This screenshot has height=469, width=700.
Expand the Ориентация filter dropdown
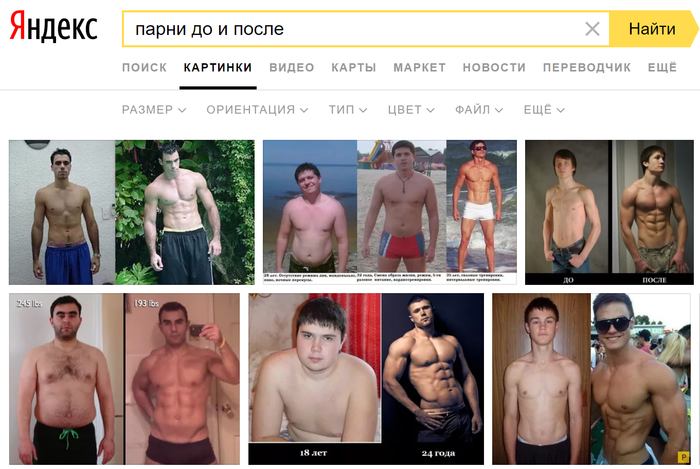(x=257, y=110)
